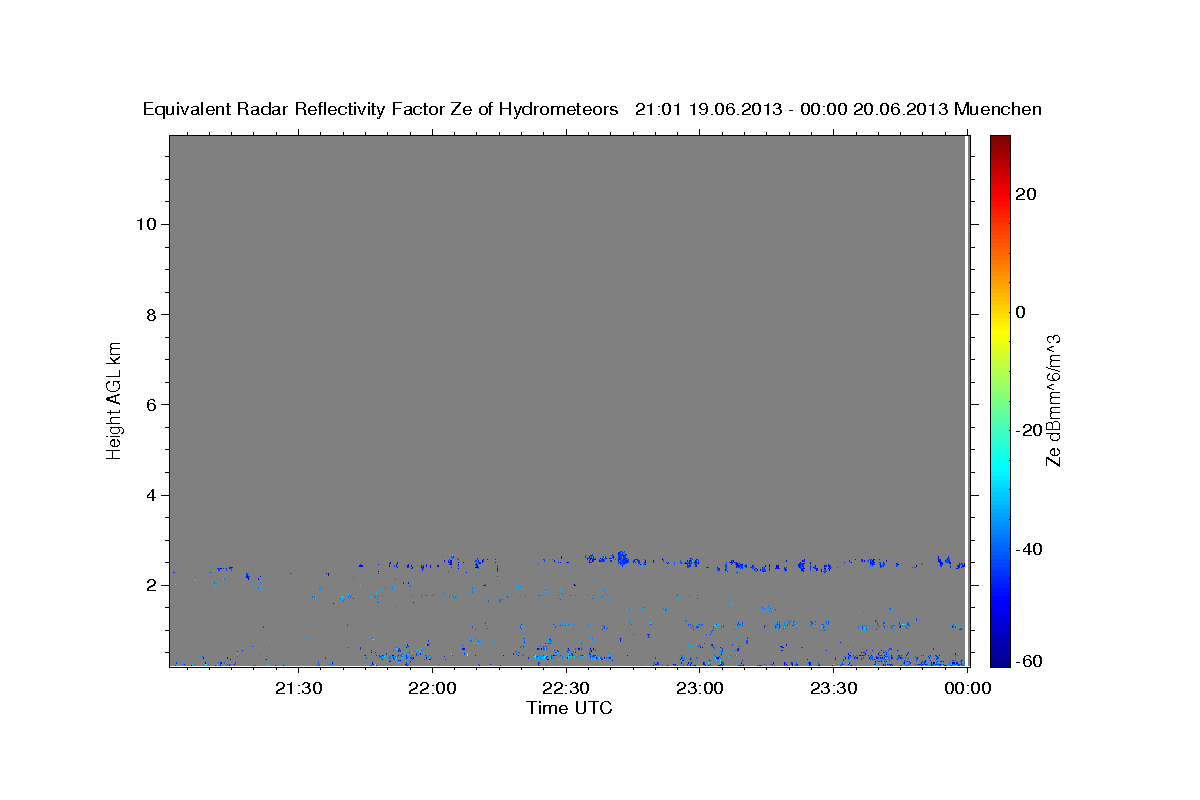Image resolution: width=1200 pixels, height=800 pixels.
Task: Click the '21:30' time tick label
Action: (298, 688)
